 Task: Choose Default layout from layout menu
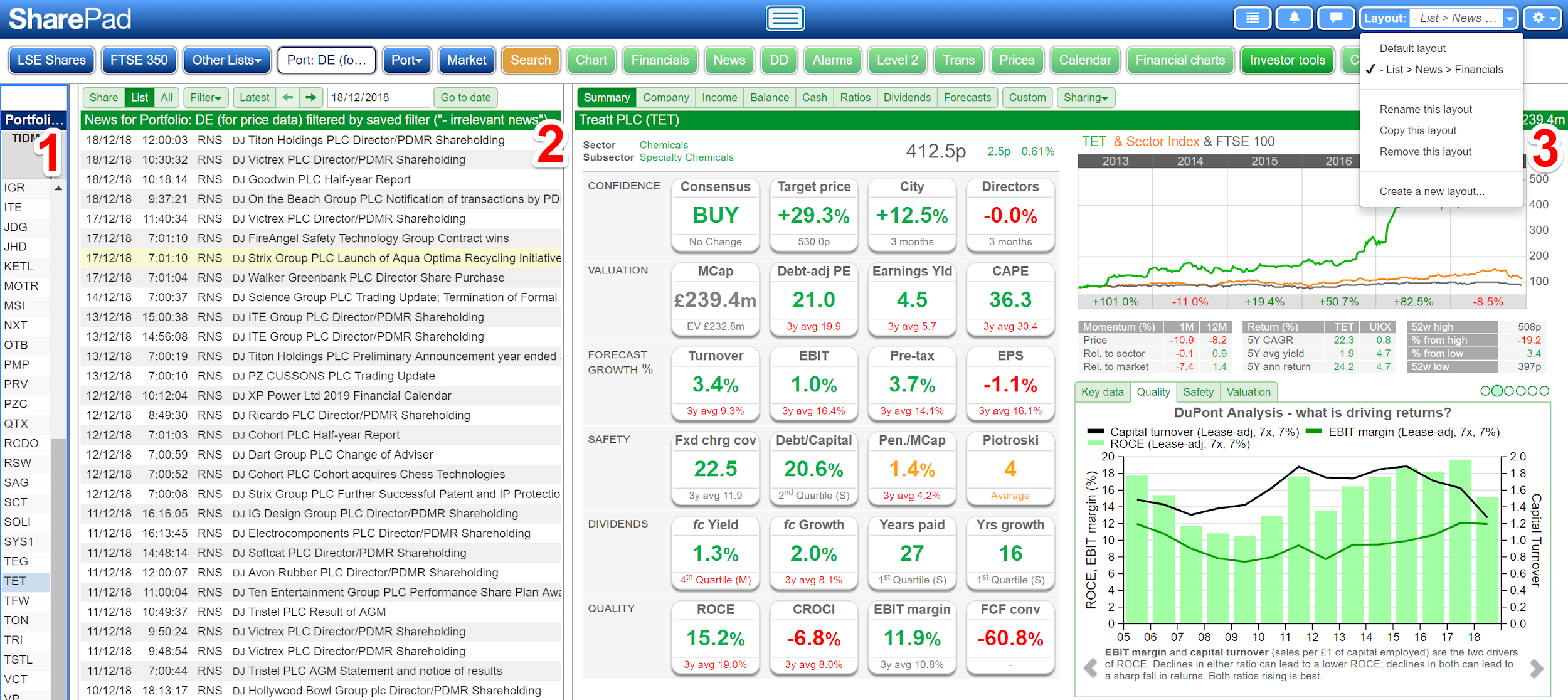tap(1412, 48)
